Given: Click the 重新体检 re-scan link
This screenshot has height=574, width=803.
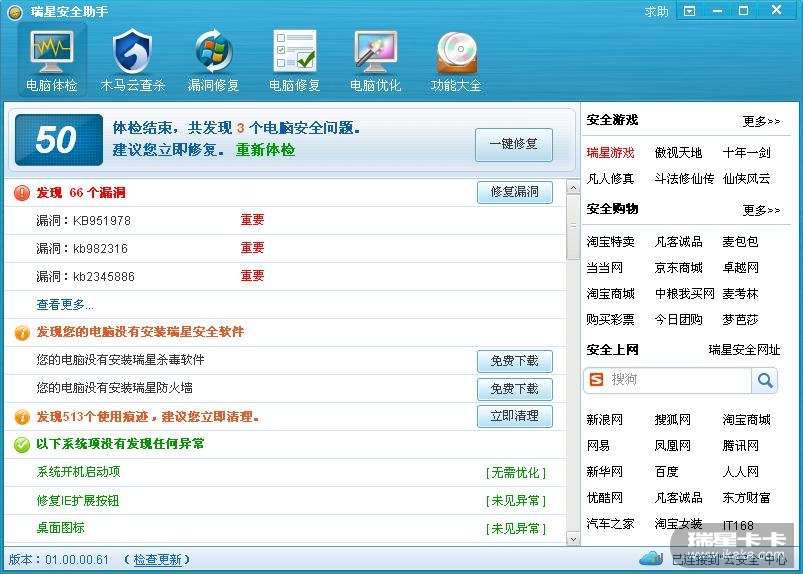Looking at the screenshot, I should tap(265, 150).
